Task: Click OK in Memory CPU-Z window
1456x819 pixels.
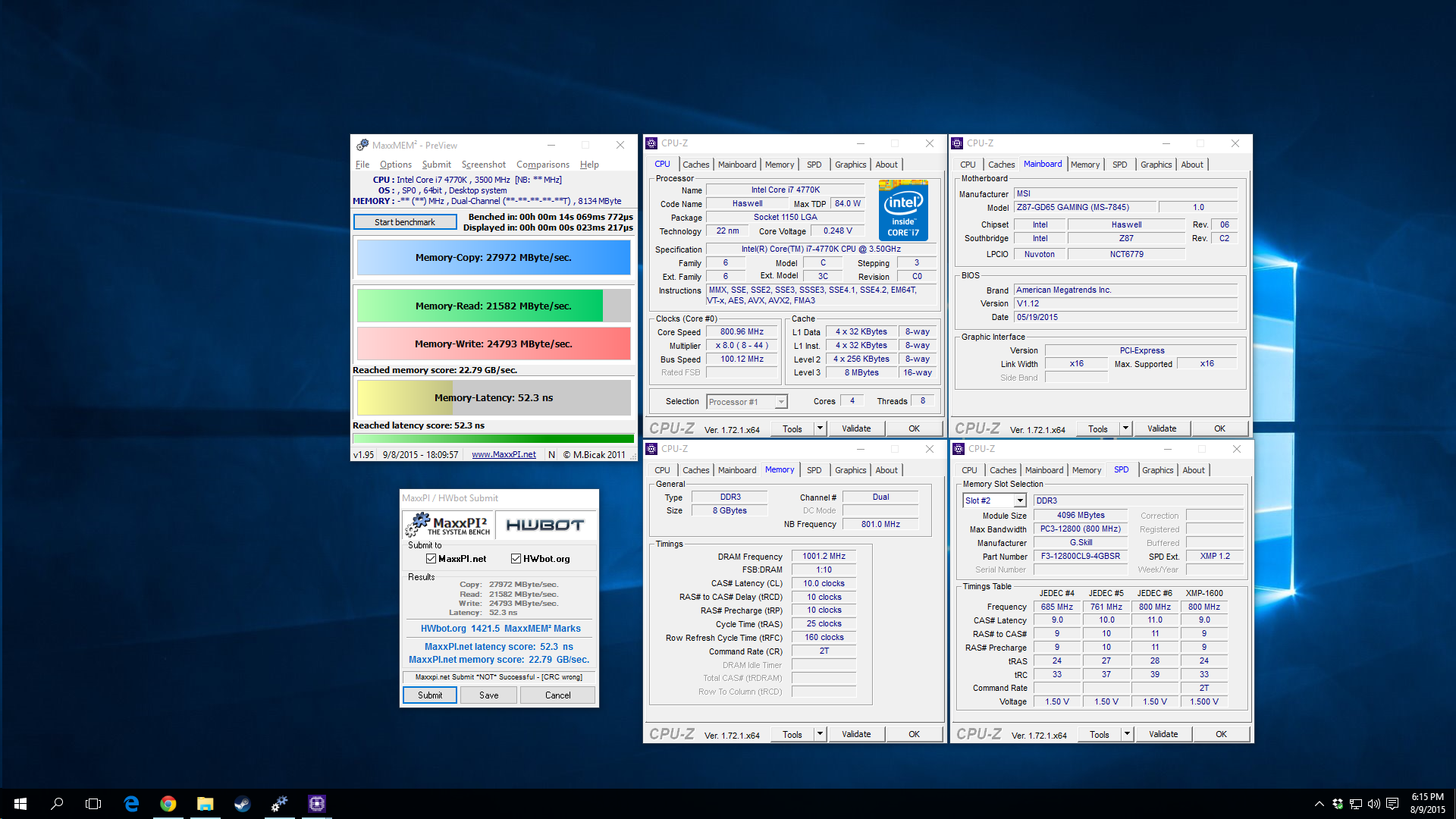Action: [x=915, y=734]
